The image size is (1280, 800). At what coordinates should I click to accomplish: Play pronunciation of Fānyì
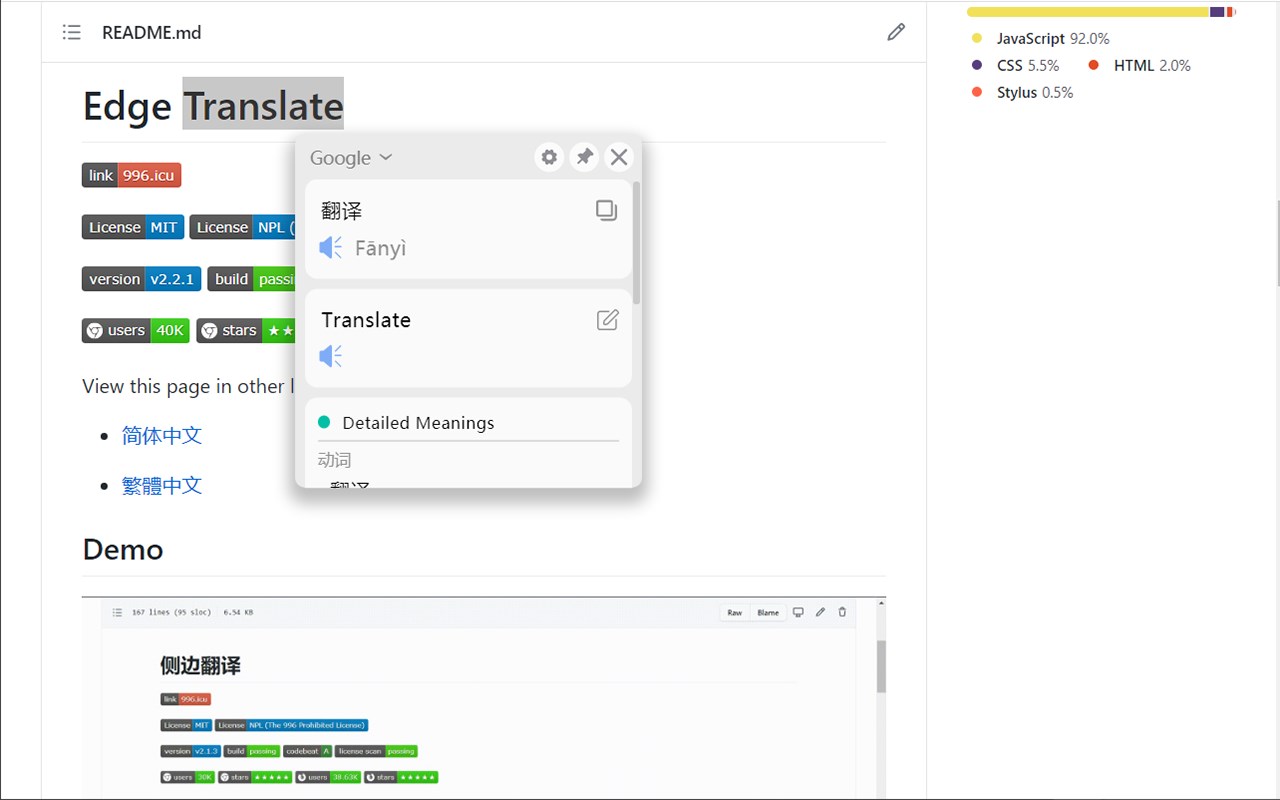331,247
